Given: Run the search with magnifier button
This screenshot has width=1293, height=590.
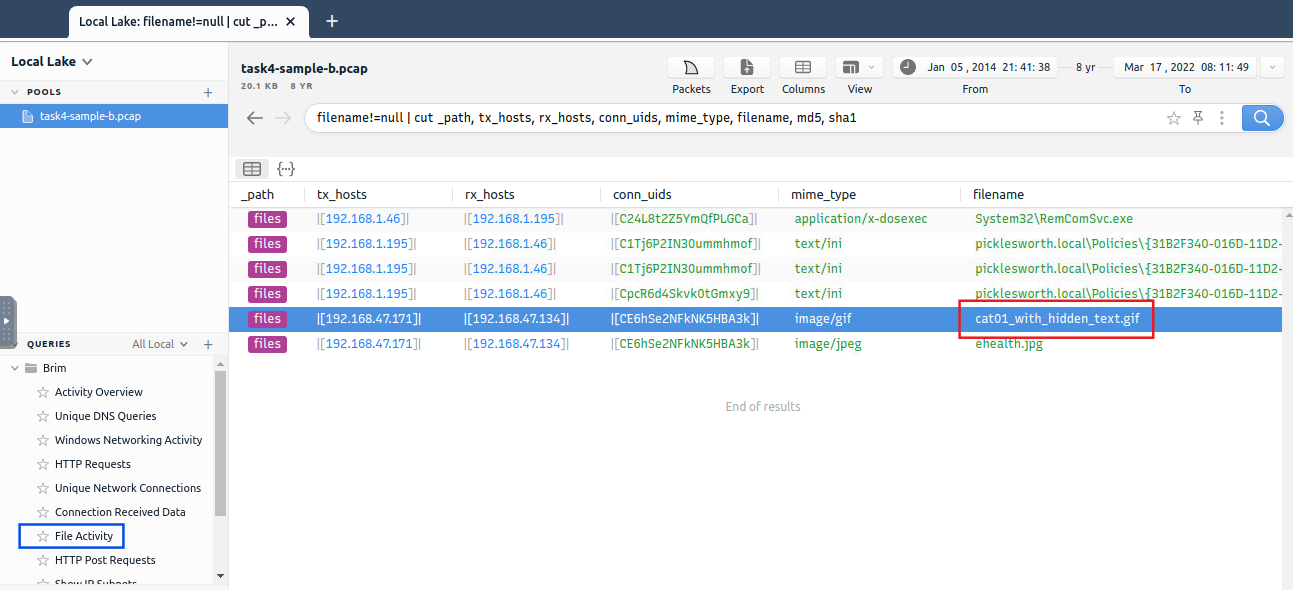Looking at the screenshot, I should pyautogui.click(x=1262, y=118).
